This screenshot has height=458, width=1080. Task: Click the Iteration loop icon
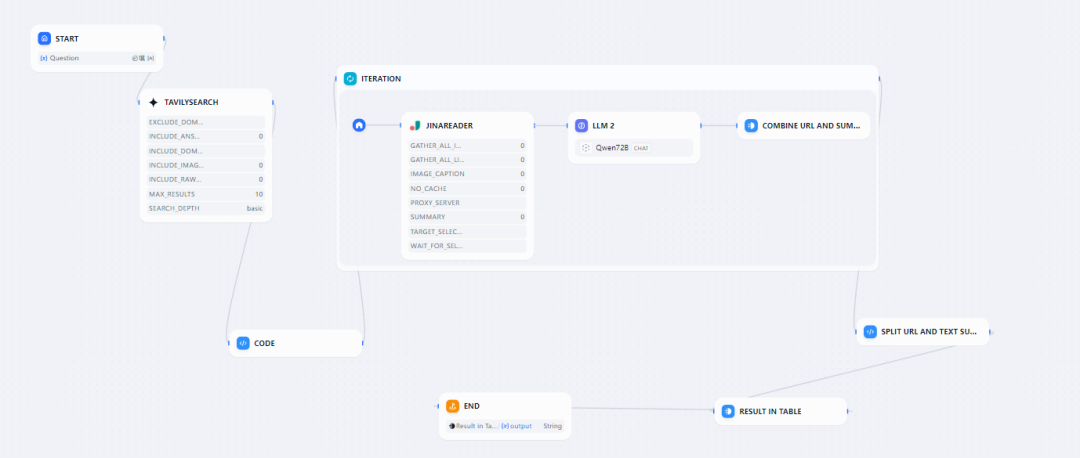(350, 79)
